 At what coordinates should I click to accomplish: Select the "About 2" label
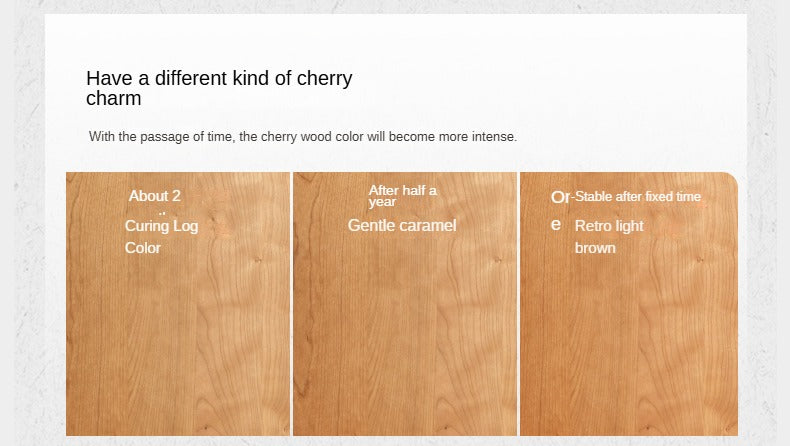[x=155, y=196]
